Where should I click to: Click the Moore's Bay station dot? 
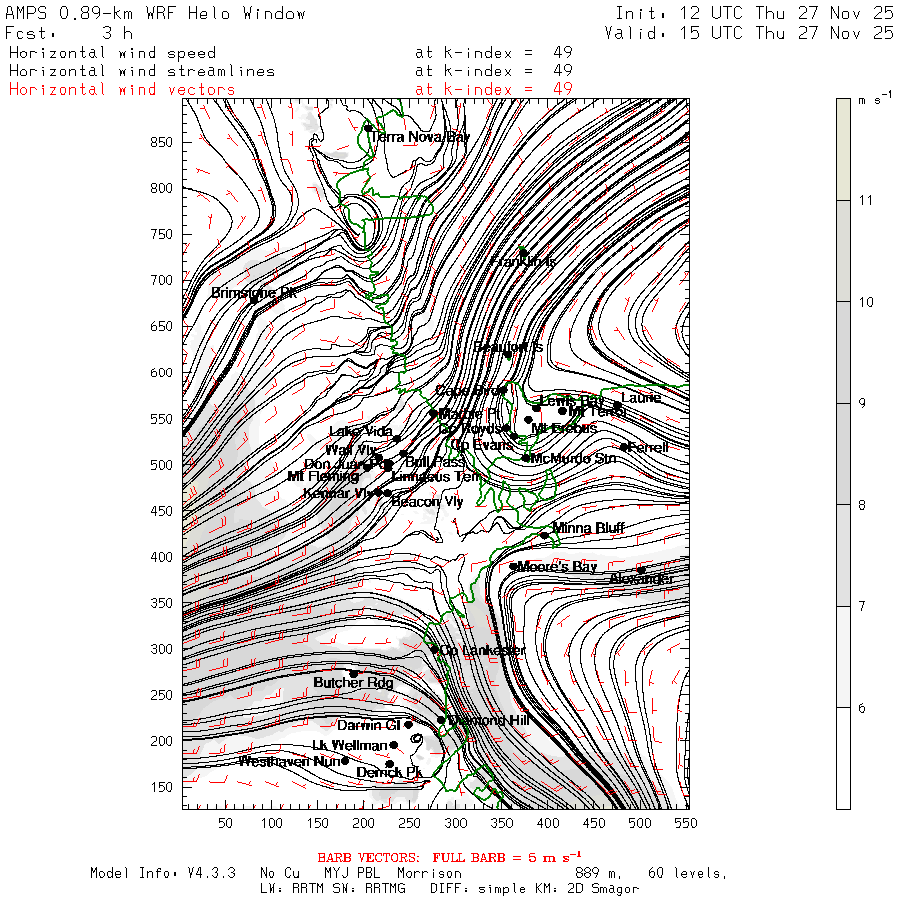(x=514, y=567)
